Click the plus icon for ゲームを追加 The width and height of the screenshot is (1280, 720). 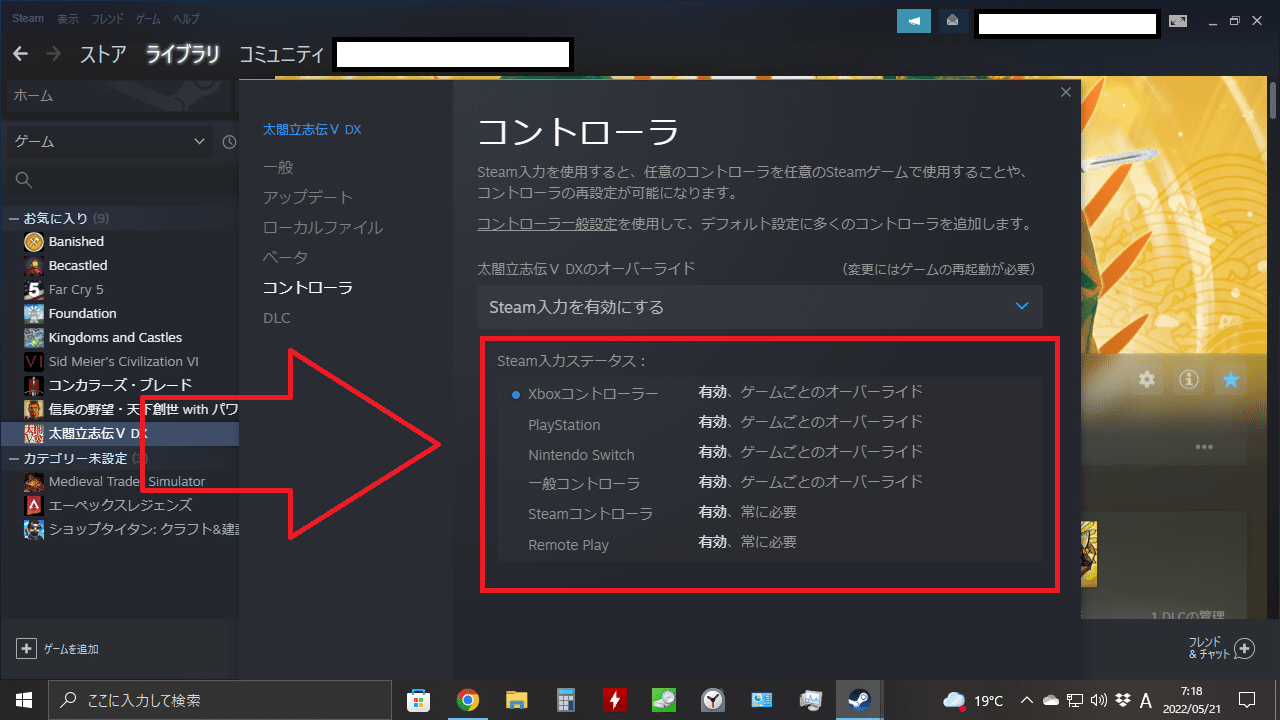(x=26, y=648)
